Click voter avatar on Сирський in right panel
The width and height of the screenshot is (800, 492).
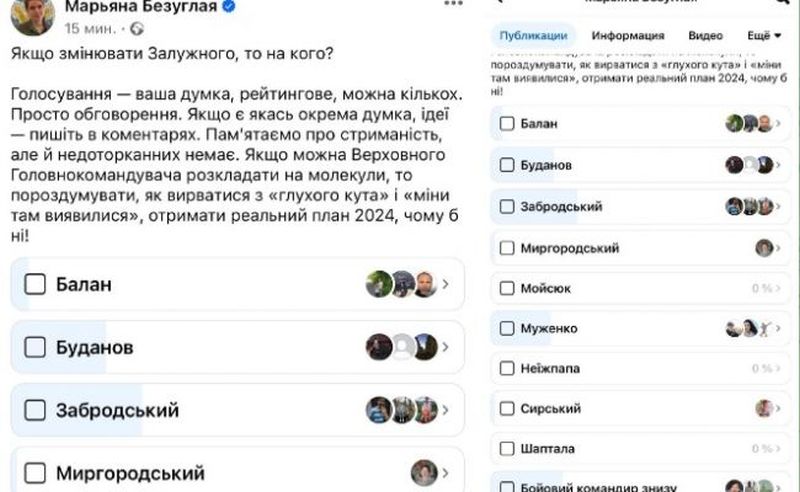[765, 408]
